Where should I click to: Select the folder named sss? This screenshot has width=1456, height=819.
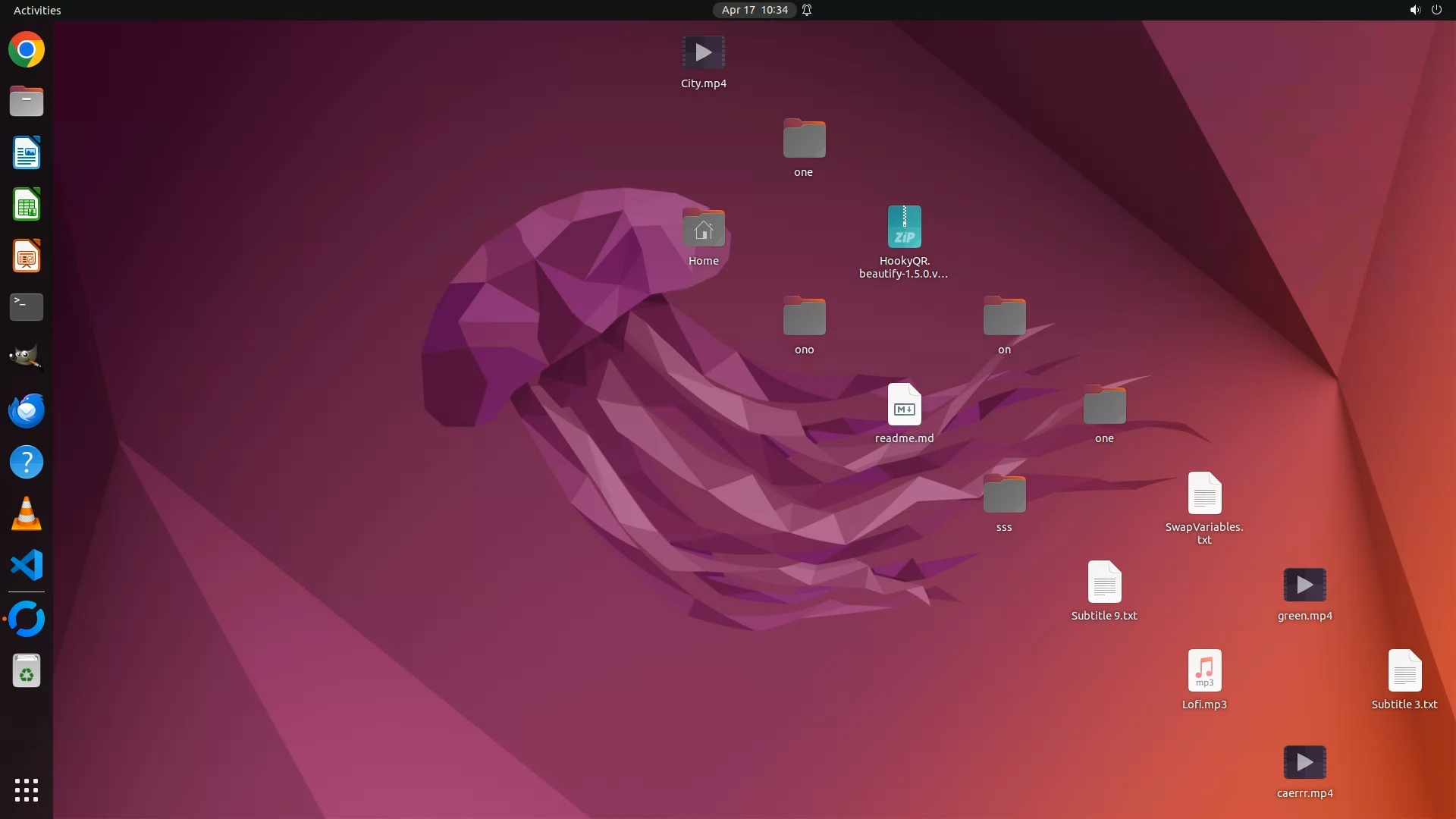[1004, 494]
